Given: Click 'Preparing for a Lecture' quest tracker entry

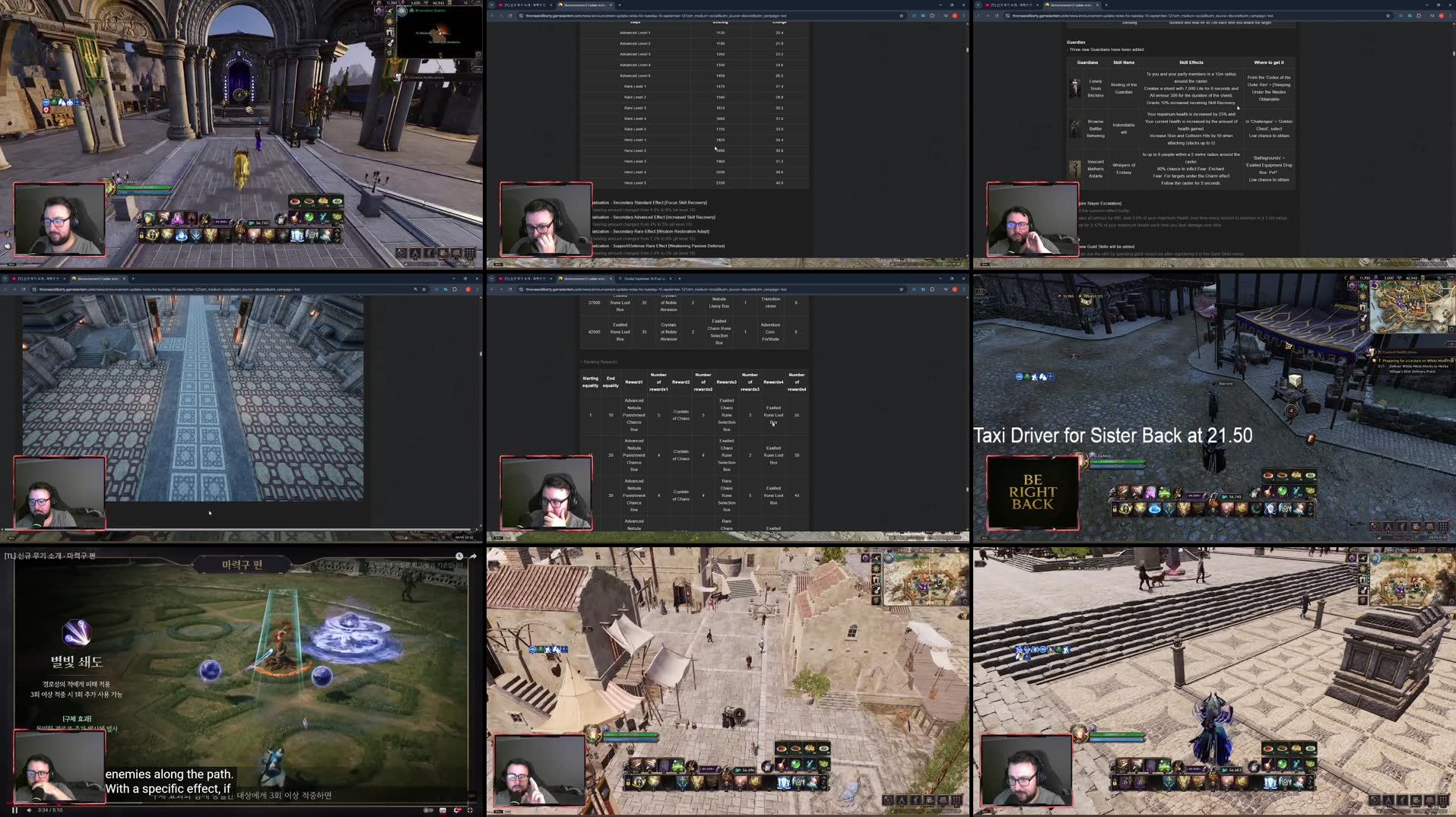Looking at the screenshot, I should click(x=1419, y=360).
